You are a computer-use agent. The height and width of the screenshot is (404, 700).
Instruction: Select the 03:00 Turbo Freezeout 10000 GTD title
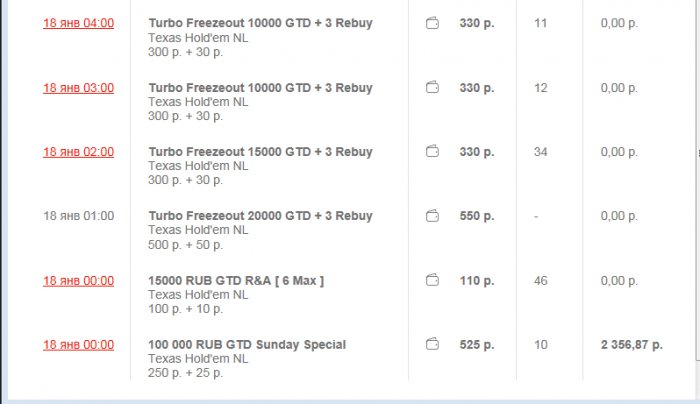(x=260, y=88)
